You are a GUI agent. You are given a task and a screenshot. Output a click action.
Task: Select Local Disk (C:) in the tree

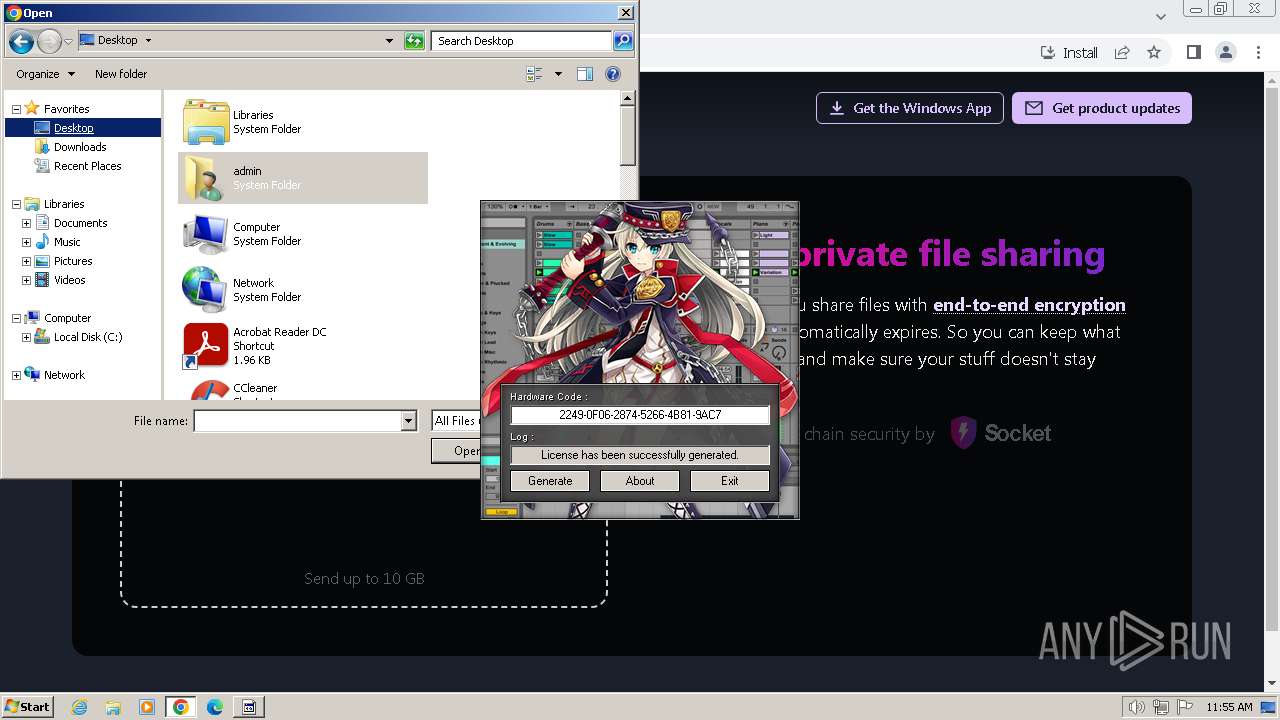pos(88,337)
